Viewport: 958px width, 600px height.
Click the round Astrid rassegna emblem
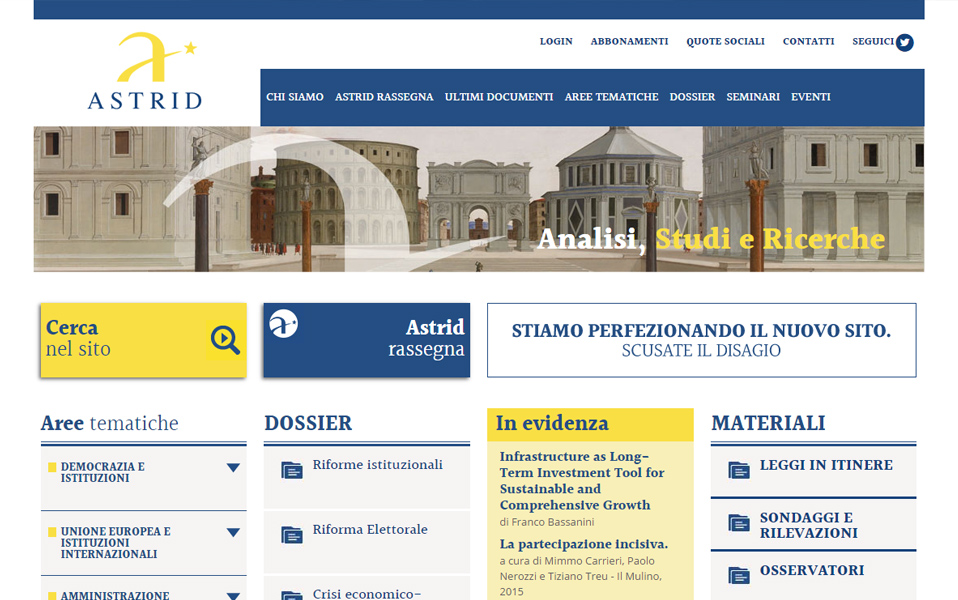tap(284, 324)
